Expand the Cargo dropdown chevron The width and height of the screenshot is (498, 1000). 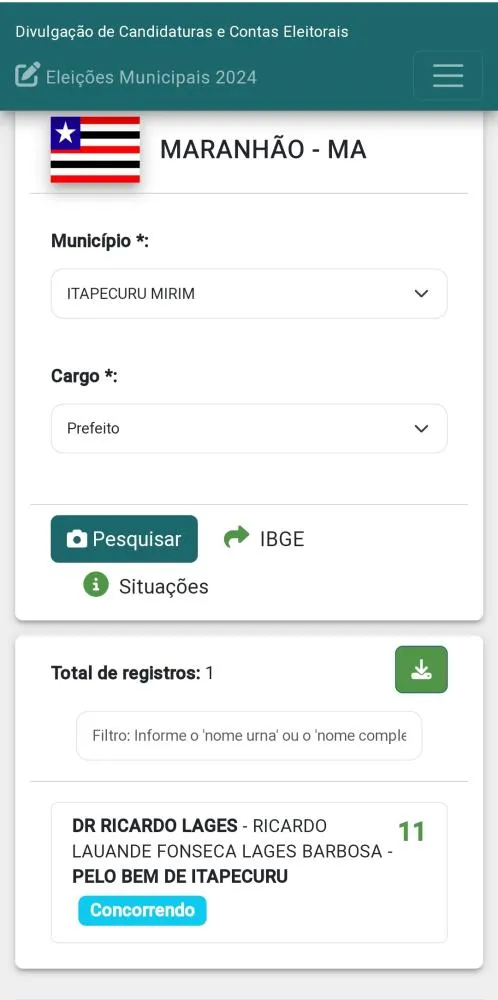point(421,429)
